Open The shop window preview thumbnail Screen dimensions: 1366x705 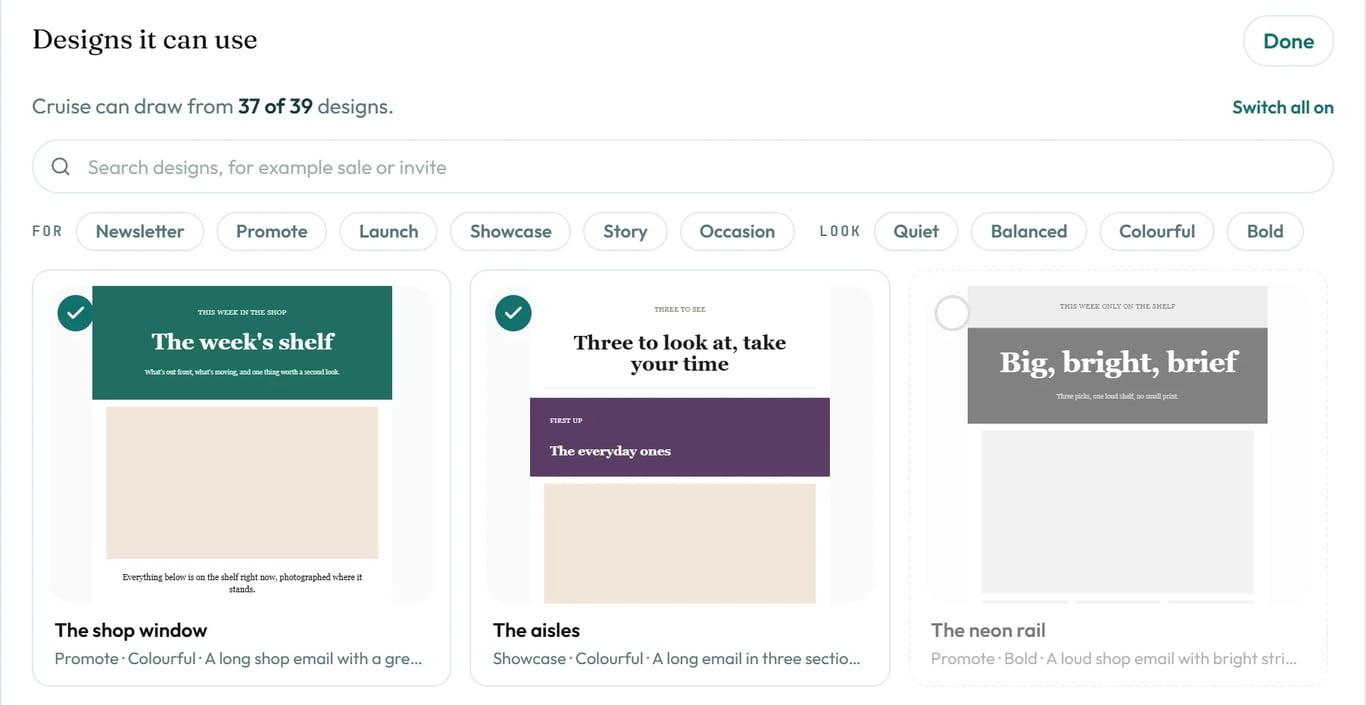242,444
